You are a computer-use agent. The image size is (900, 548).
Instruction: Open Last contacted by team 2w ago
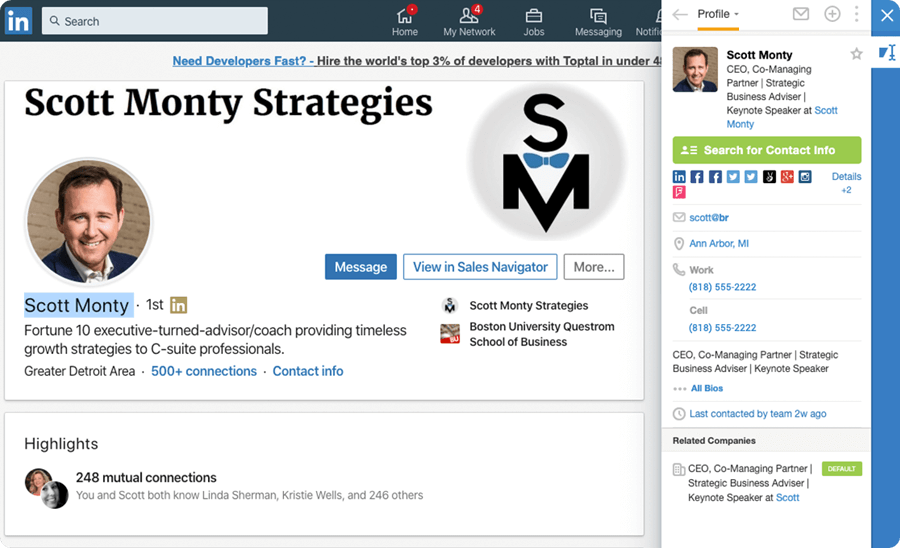pyautogui.click(x=758, y=414)
